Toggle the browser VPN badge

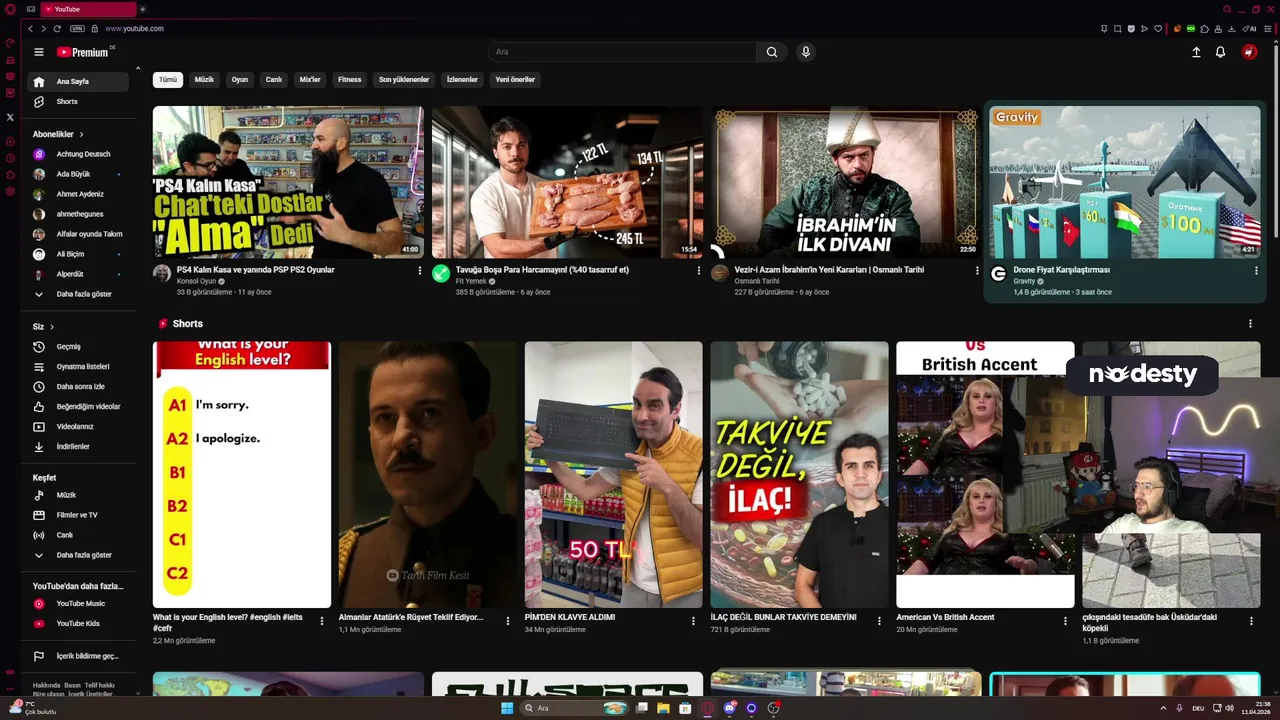click(x=77, y=28)
